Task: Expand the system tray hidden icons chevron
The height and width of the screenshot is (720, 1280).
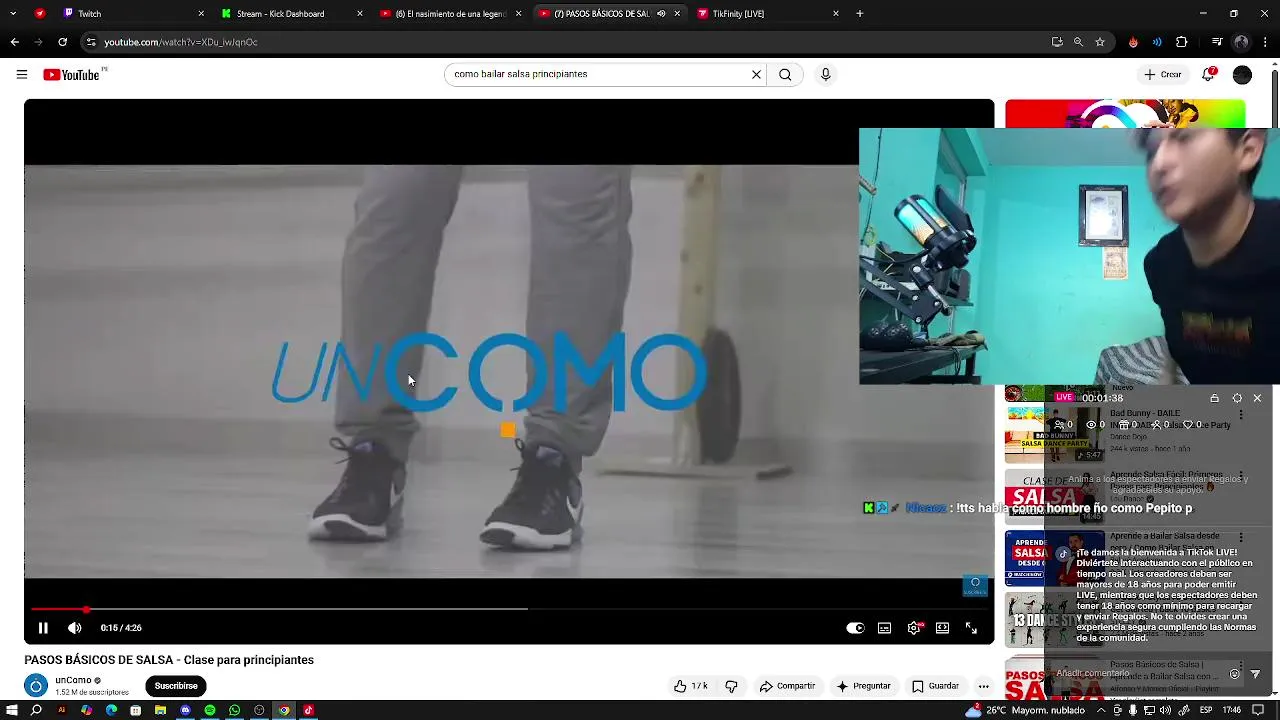Action: pyautogui.click(x=1100, y=710)
